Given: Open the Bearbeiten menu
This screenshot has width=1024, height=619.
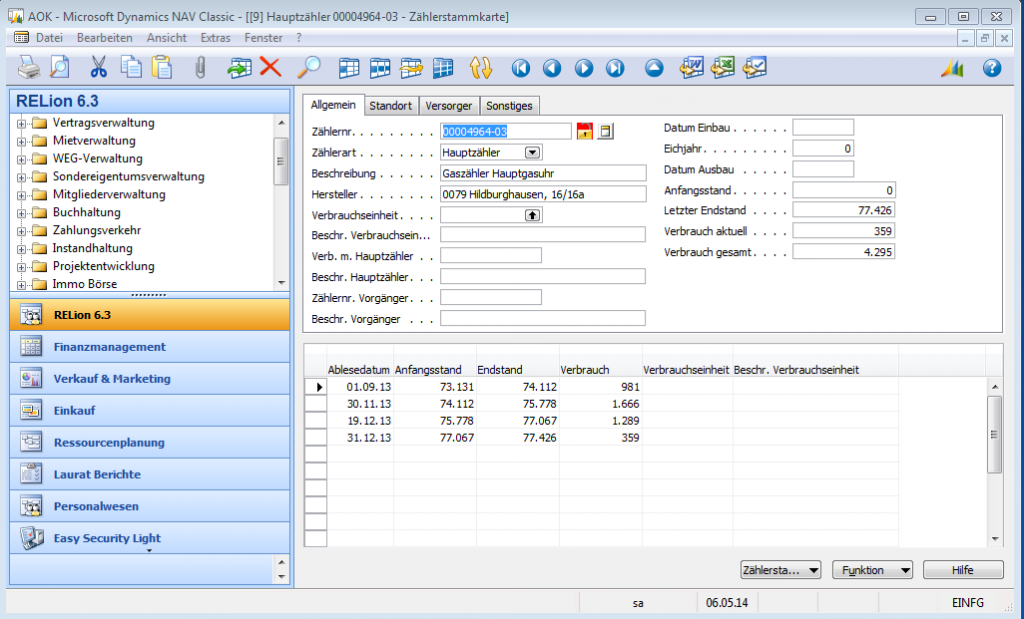Looking at the screenshot, I should click(104, 38).
